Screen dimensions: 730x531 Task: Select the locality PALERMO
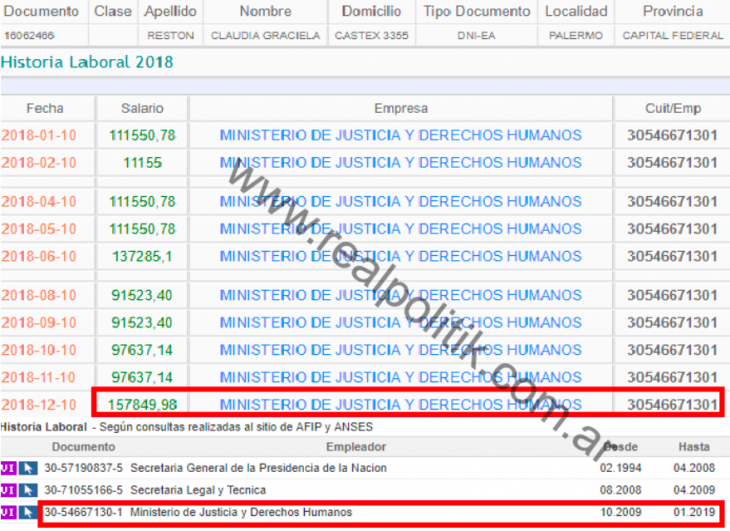click(x=576, y=36)
